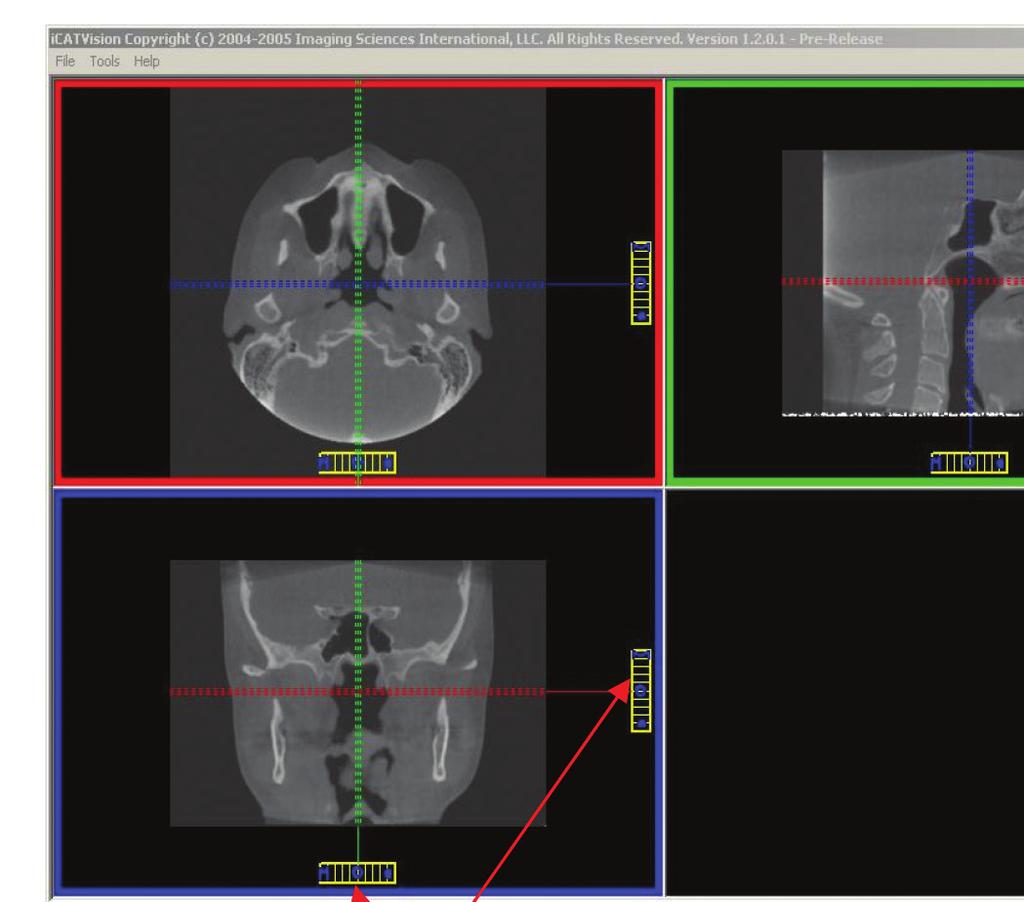Select the coronal skull image in blue-framed view
Screen dimensions: 1024x902
[358, 693]
